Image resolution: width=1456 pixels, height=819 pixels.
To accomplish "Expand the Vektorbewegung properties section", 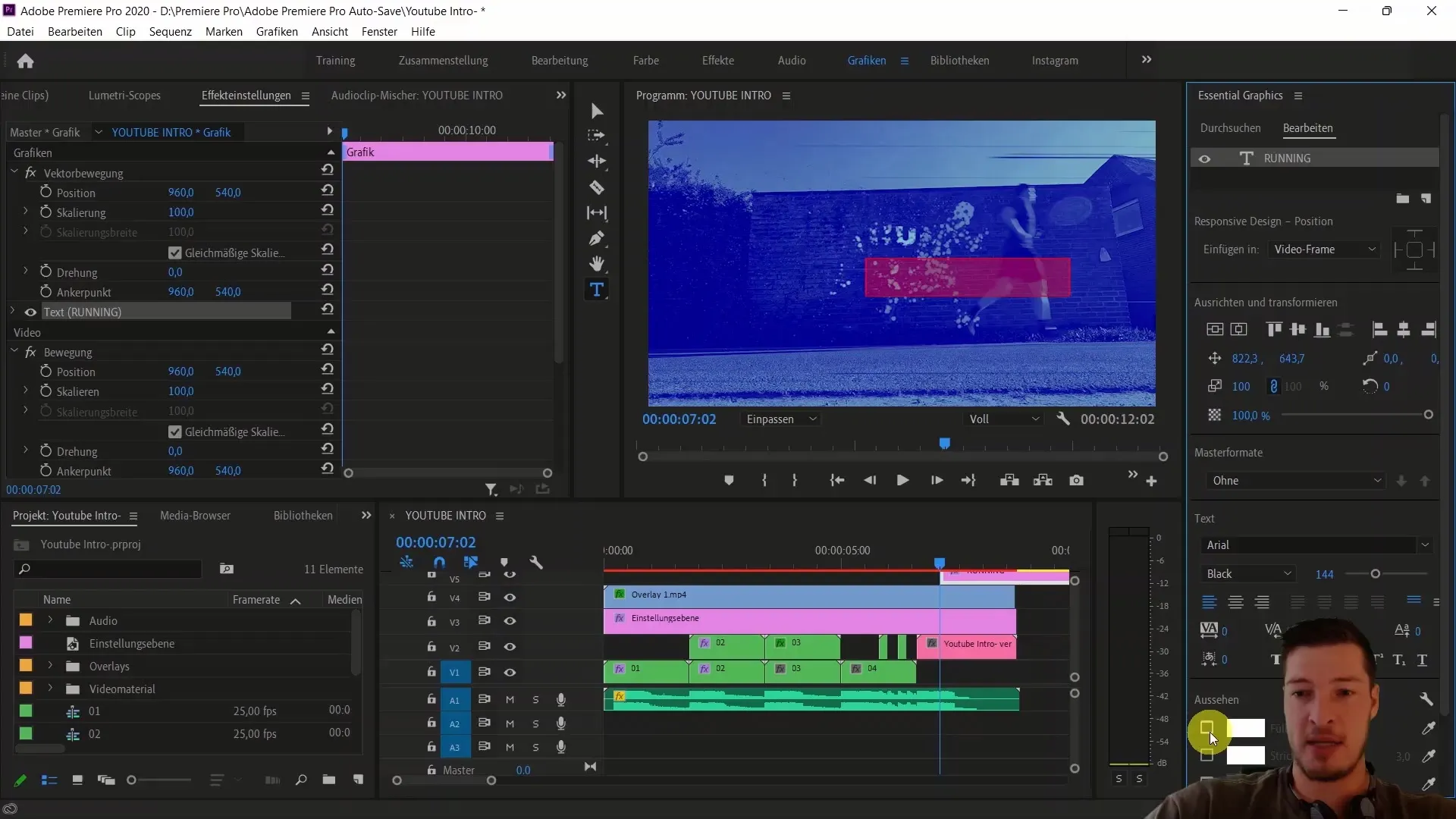I will click(13, 172).
